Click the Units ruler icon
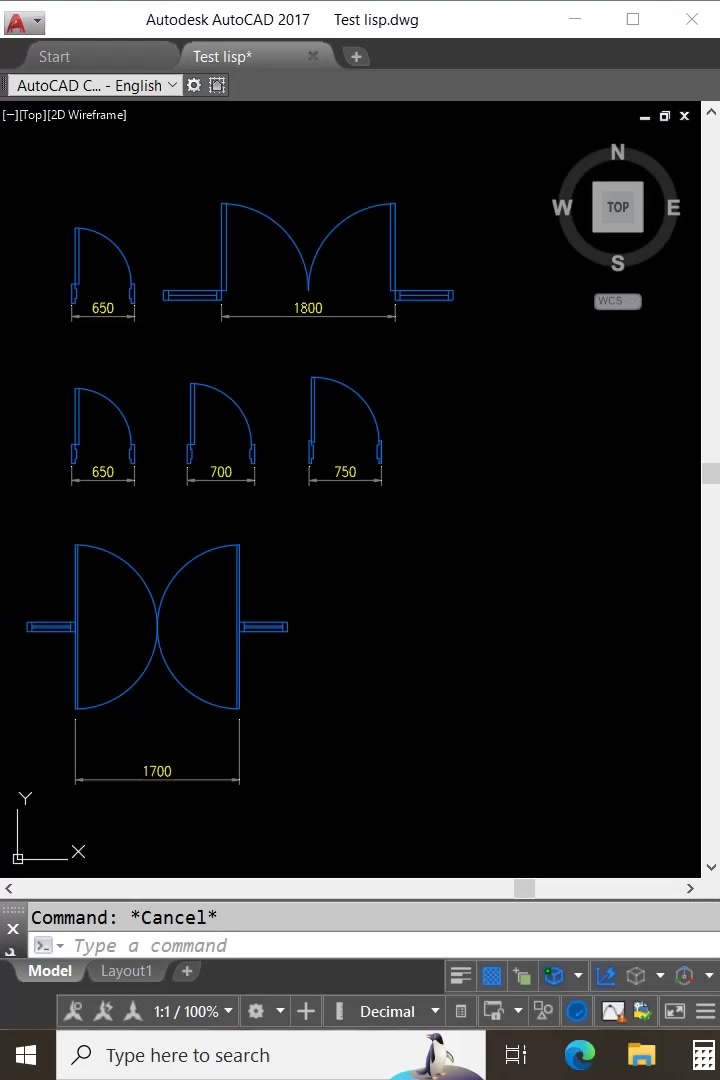 click(x=339, y=1011)
